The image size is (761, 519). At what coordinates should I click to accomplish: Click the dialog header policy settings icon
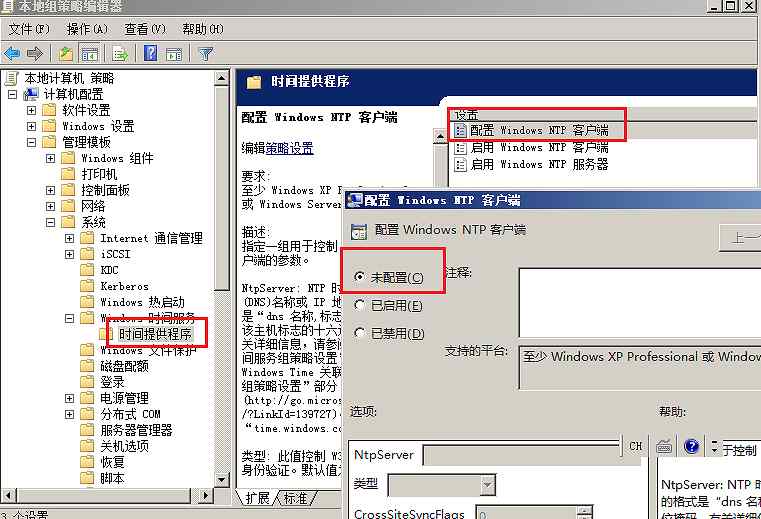coord(359,232)
